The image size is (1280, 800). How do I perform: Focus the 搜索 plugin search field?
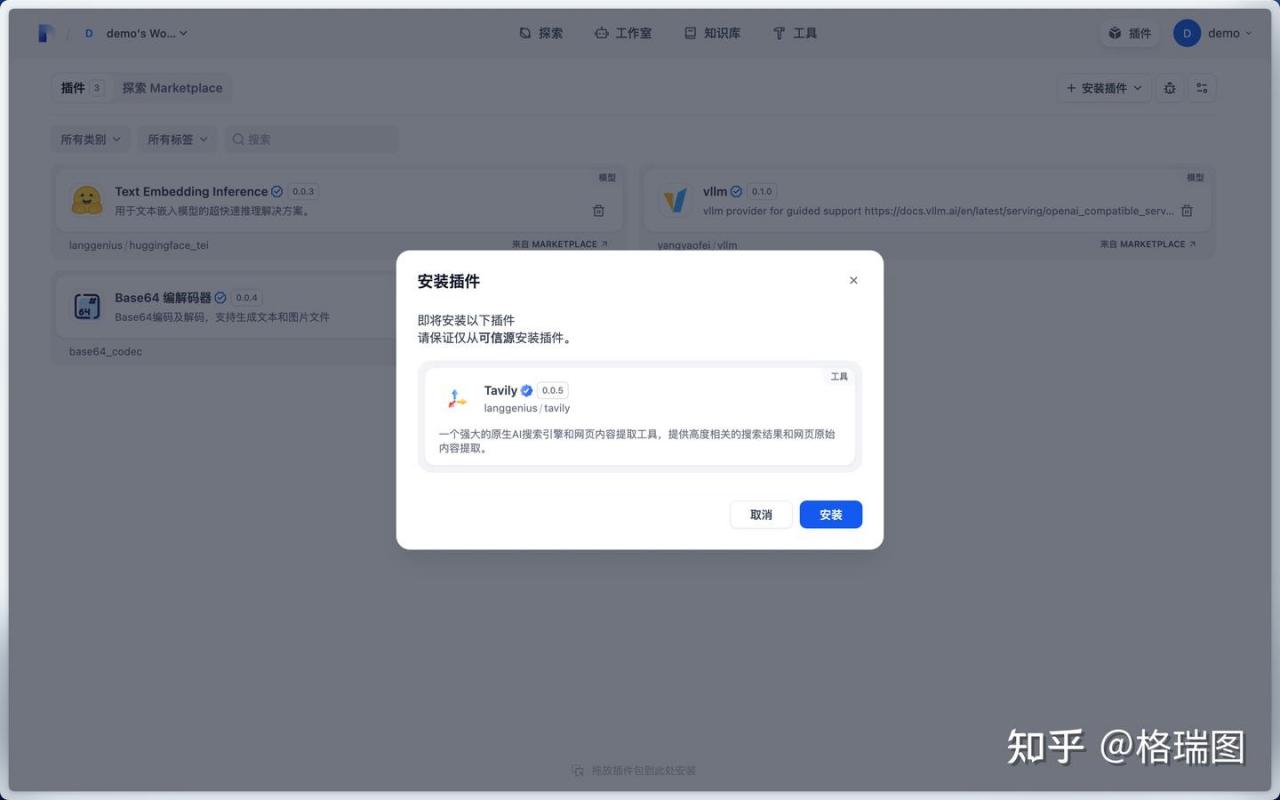[311, 139]
